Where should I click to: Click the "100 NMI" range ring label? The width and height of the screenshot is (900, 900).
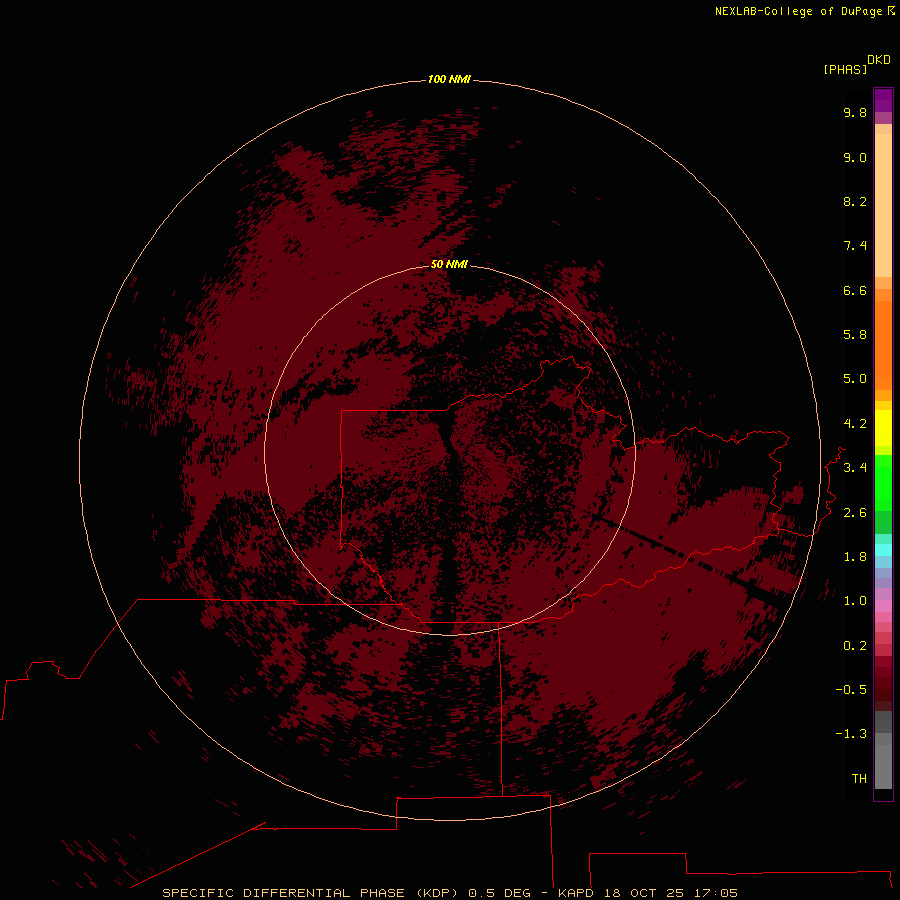(x=449, y=79)
